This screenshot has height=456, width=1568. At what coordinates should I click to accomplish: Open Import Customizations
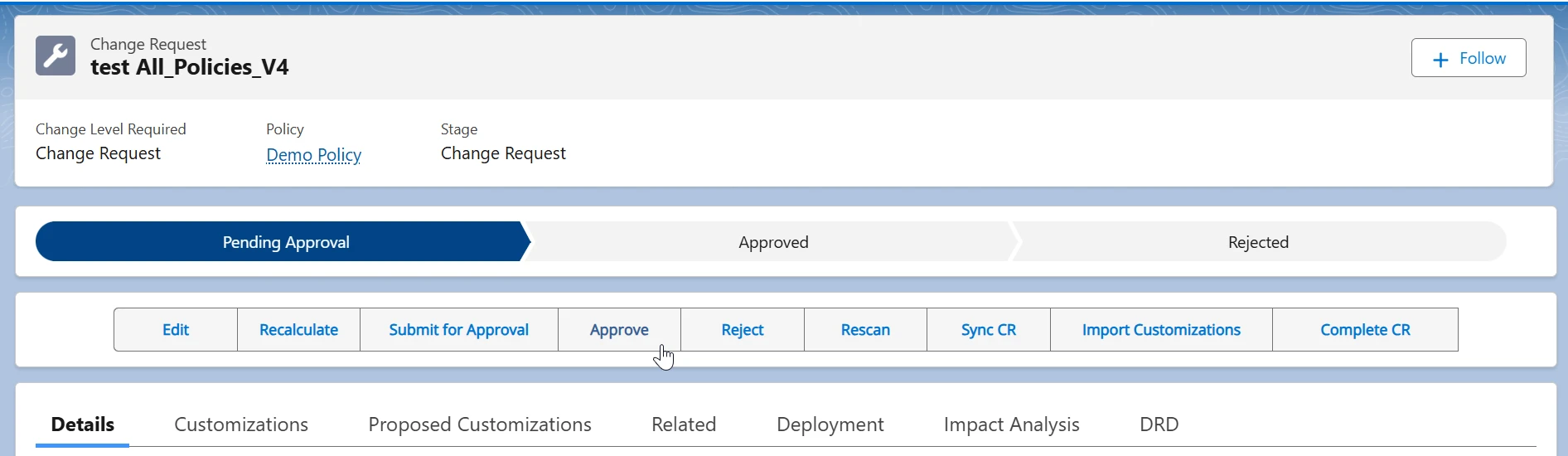click(1160, 330)
